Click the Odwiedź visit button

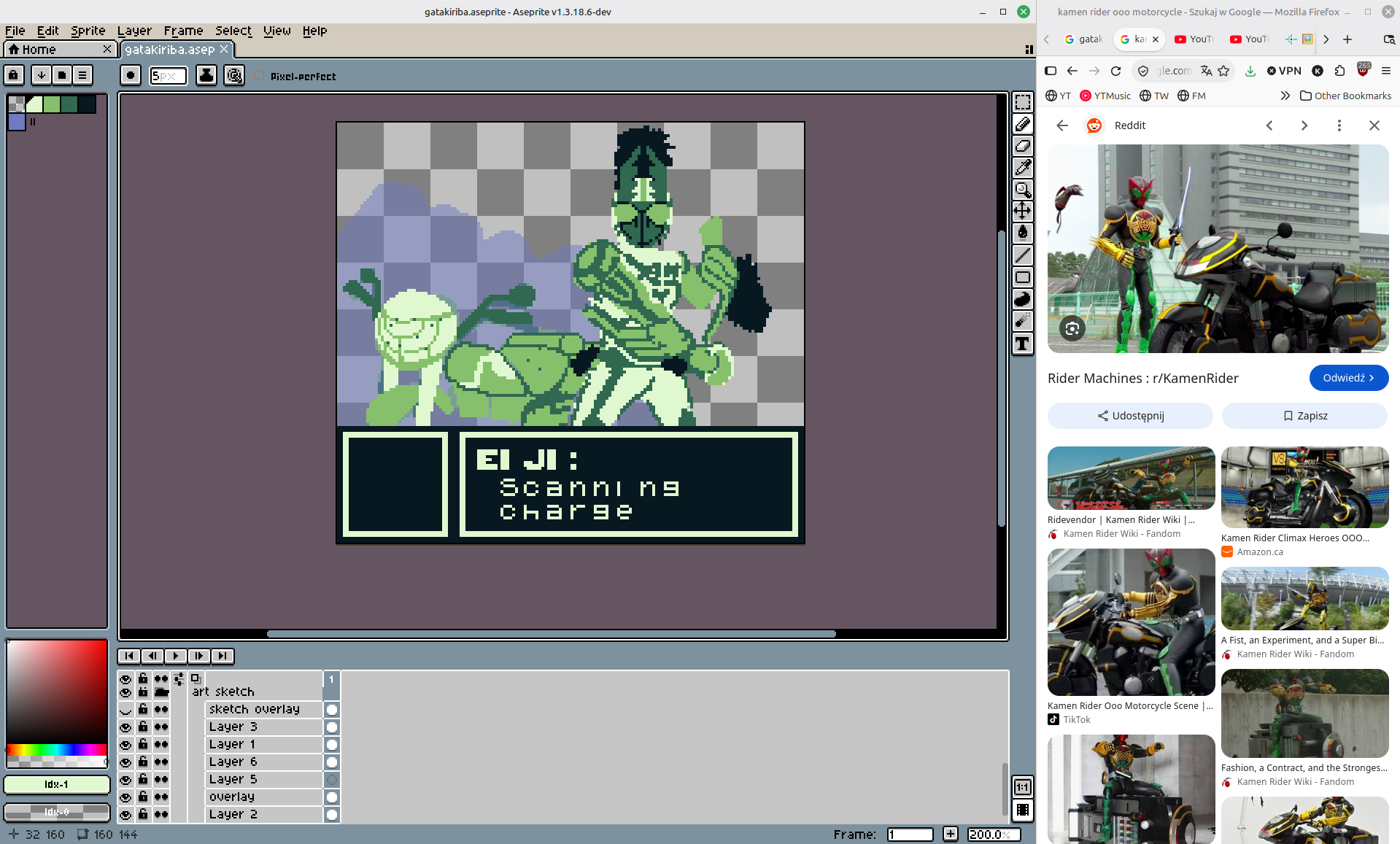(x=1348, y=378)
